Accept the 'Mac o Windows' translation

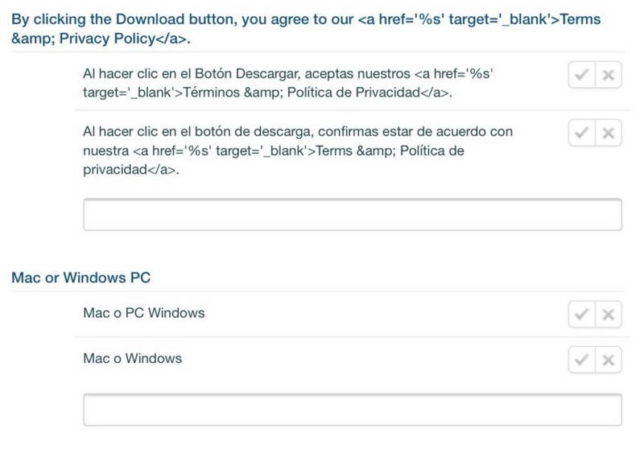(581, 359)
